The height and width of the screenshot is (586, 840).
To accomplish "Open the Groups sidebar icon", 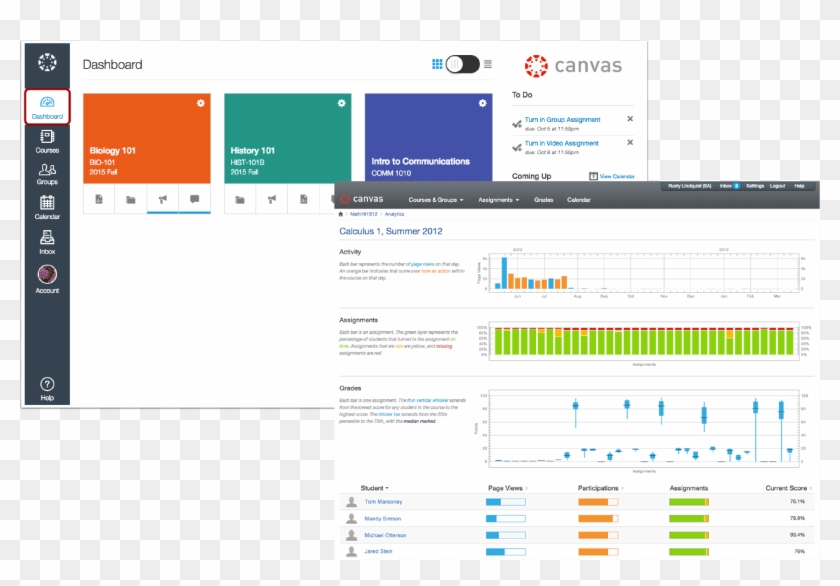I will (47, 174).
